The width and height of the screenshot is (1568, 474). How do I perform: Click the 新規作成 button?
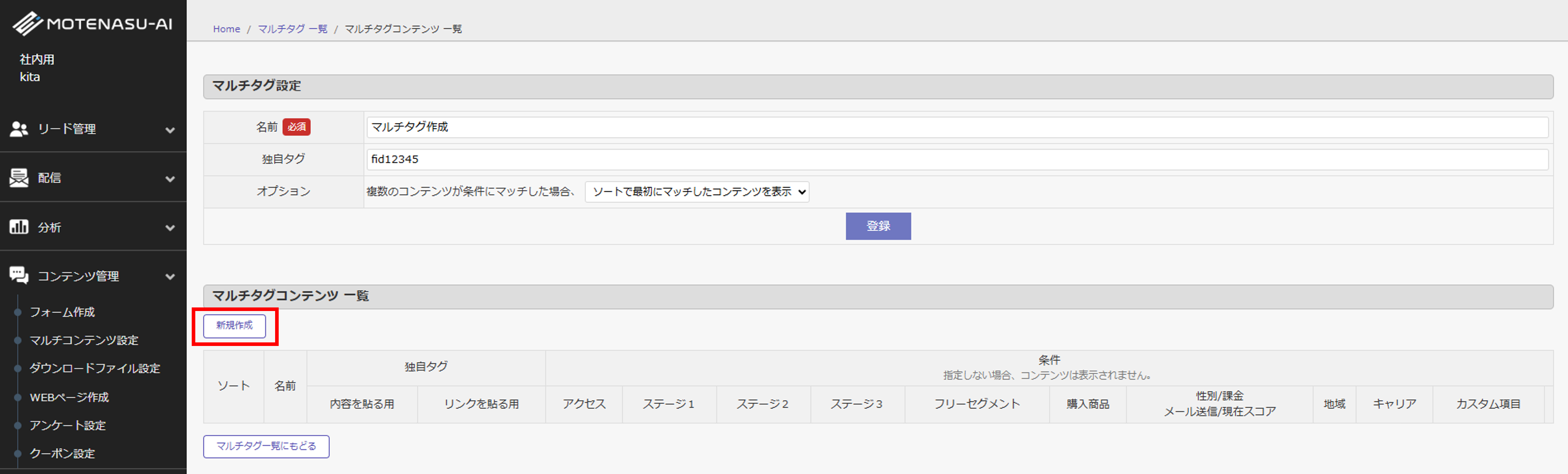pos(234,325)
